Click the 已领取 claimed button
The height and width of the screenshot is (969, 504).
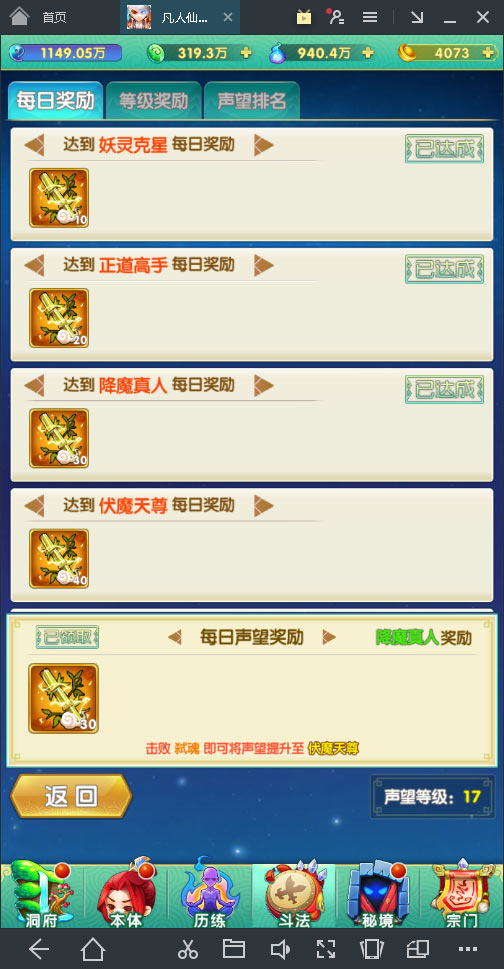click(x=67, y=637)
